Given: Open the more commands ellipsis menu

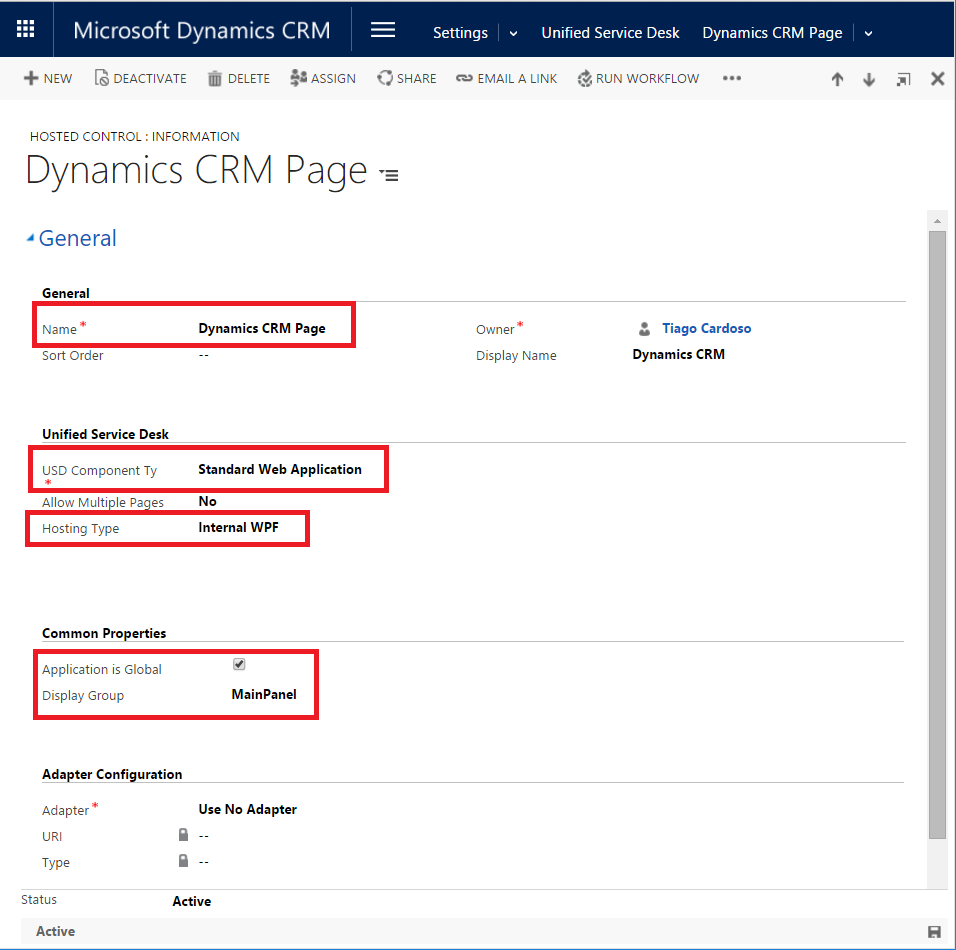Looking at the screenshot, I should (x=732, y=78).
